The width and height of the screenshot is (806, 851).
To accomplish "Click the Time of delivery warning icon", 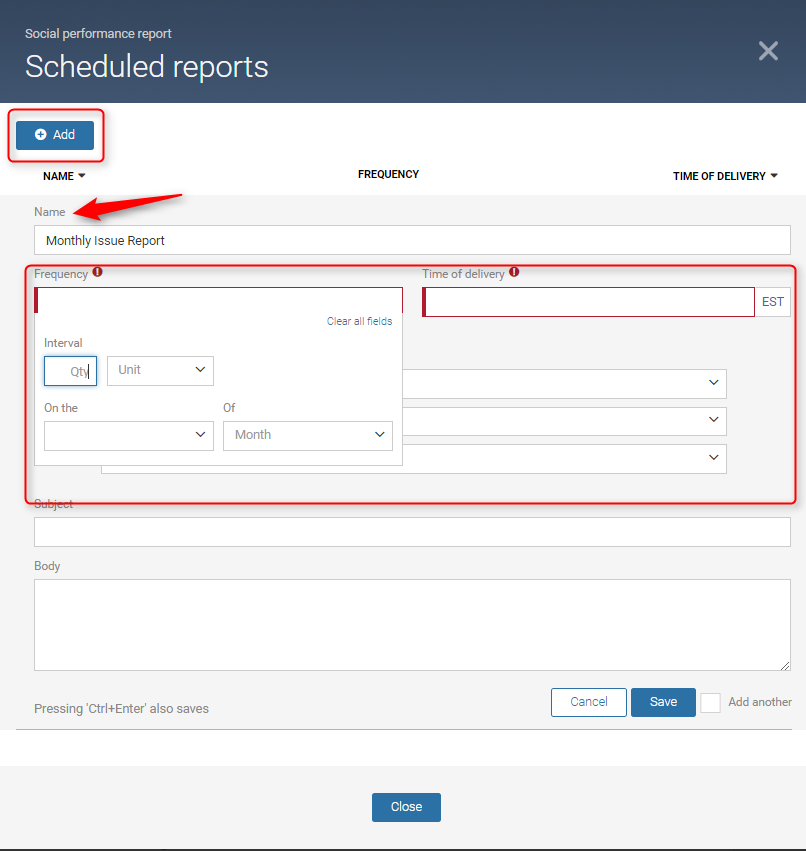I will coord(514,272).
